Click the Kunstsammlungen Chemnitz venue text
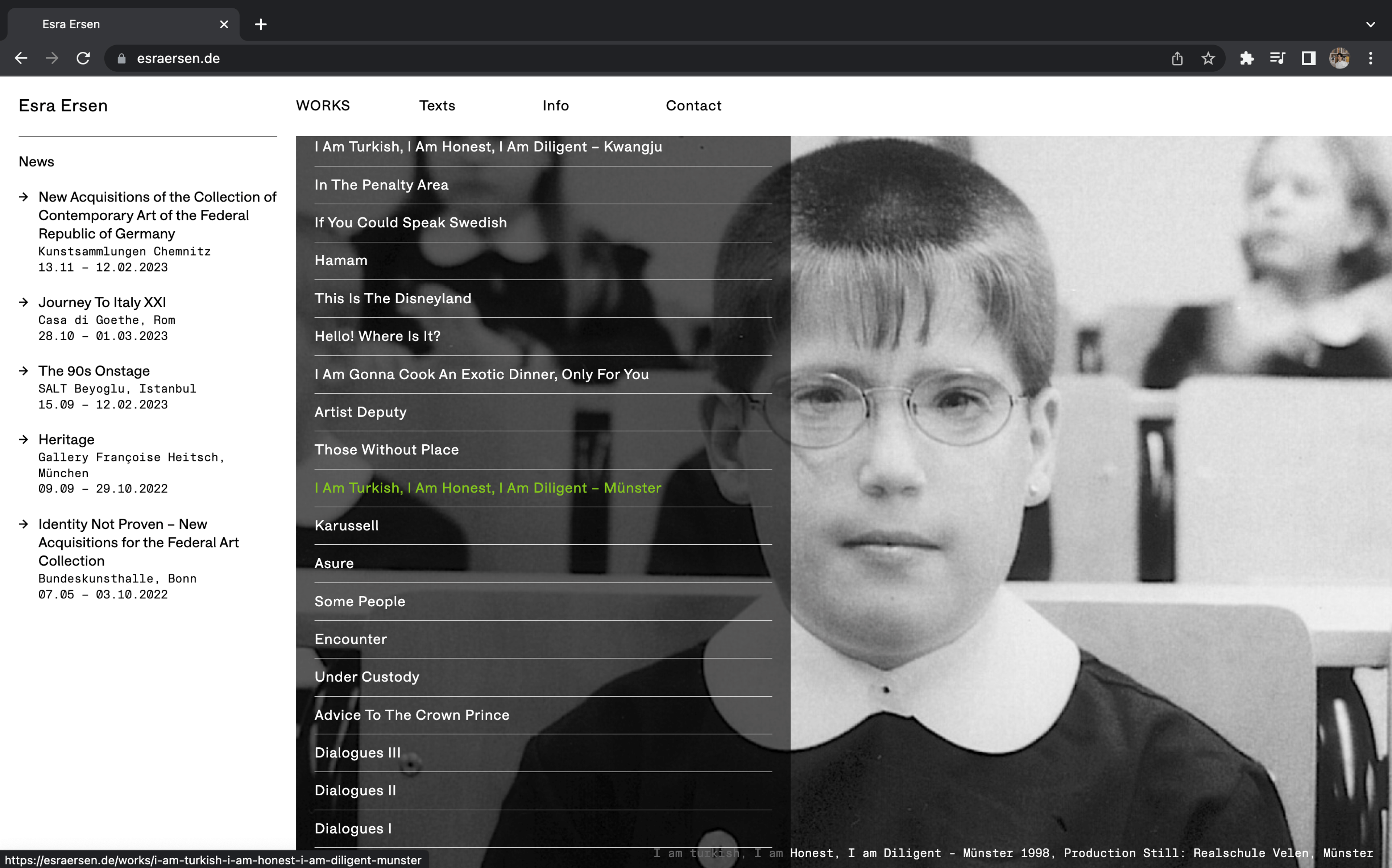 [x=125, y=252]
